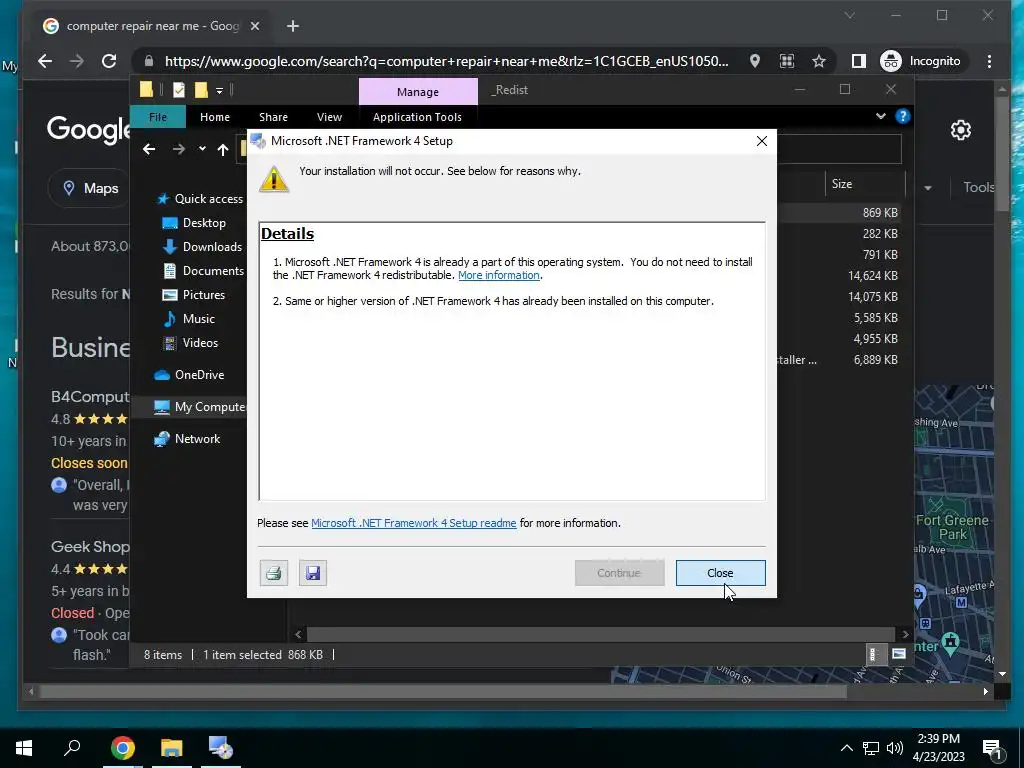This screenshot has width=1024, height=768.
Task: Select Network in the navigation pane
Action: tap(187, 439)
